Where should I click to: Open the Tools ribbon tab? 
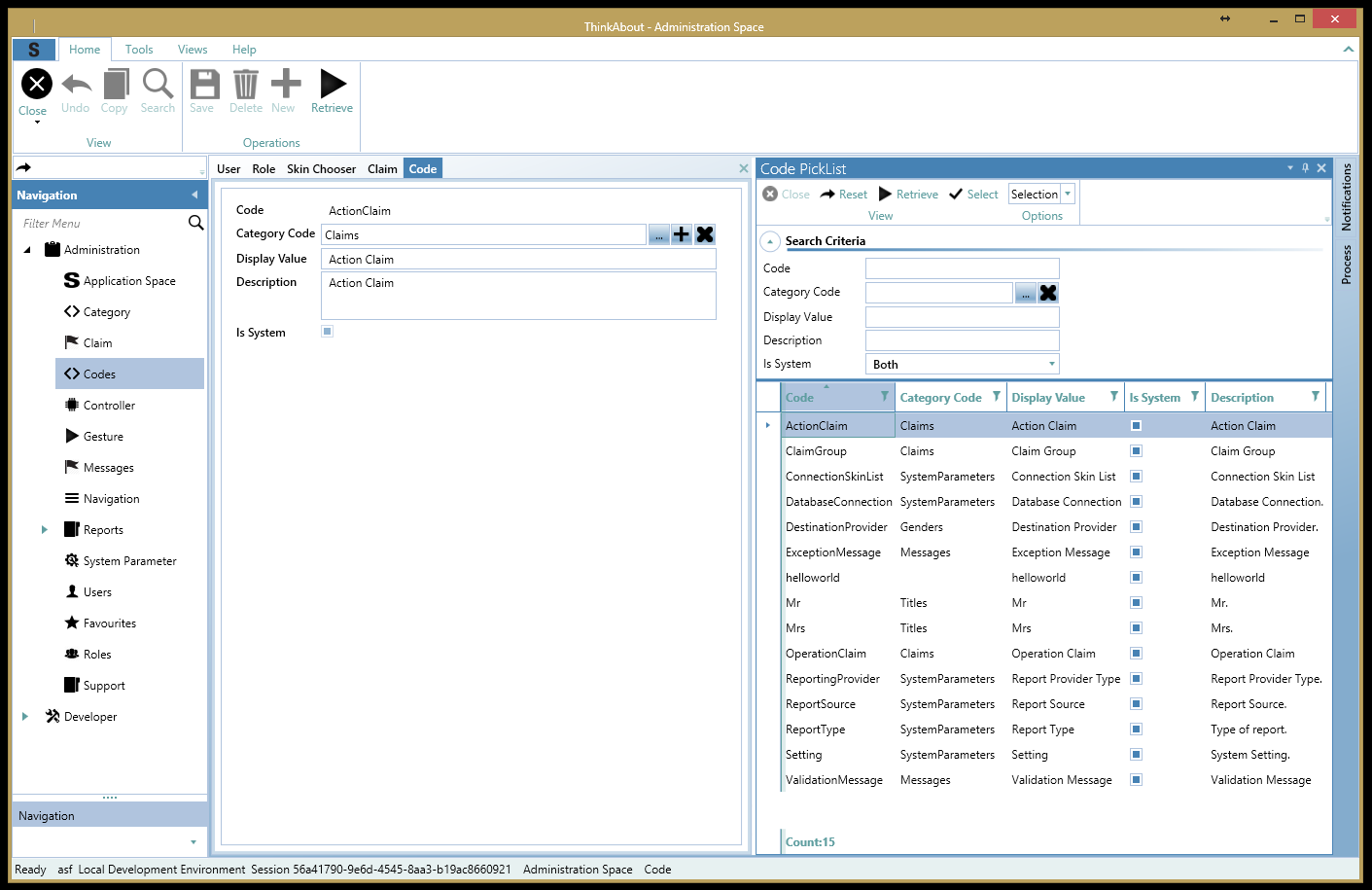[x=139, y=50]
